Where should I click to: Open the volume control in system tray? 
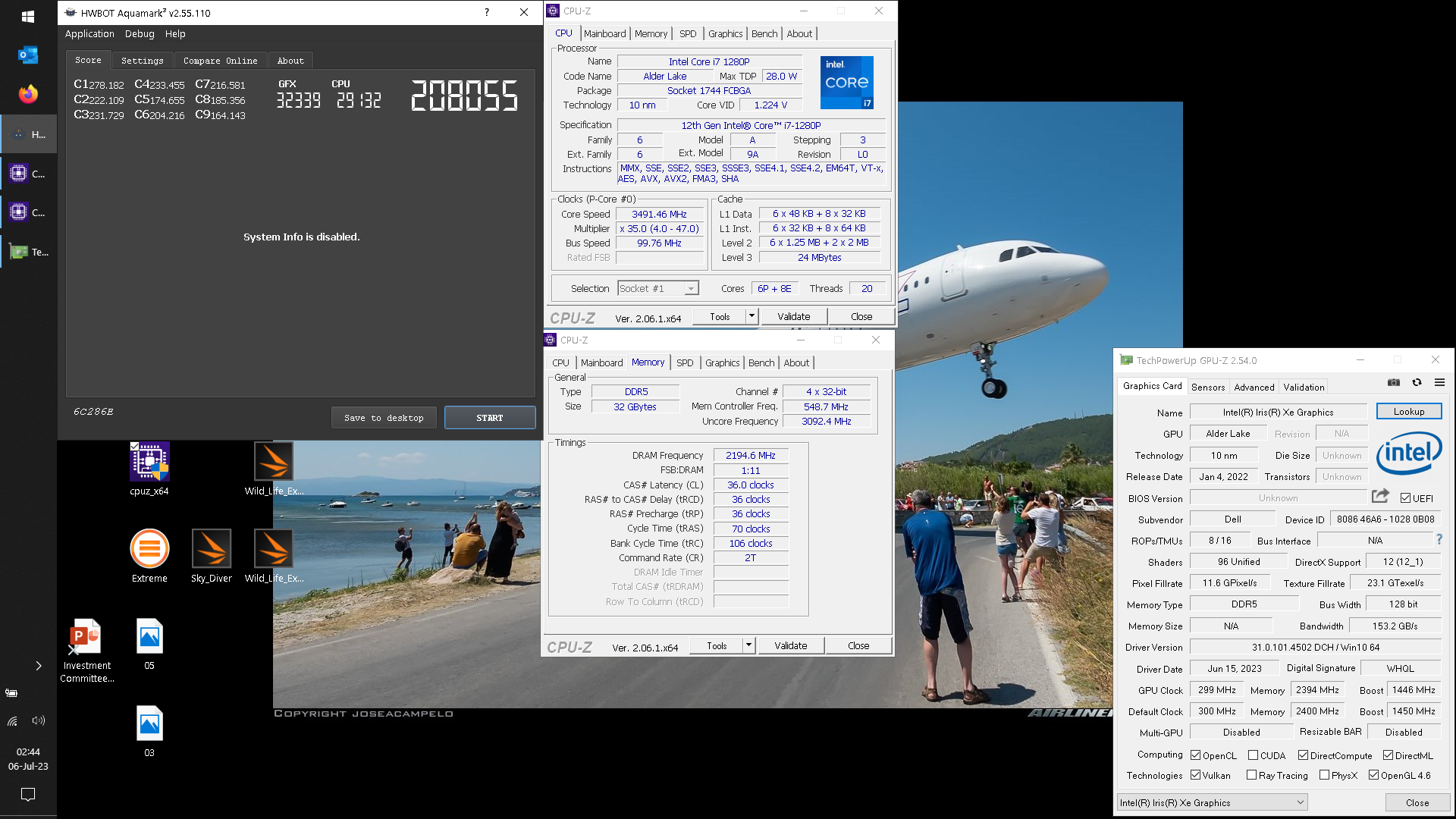click(39, 720)
